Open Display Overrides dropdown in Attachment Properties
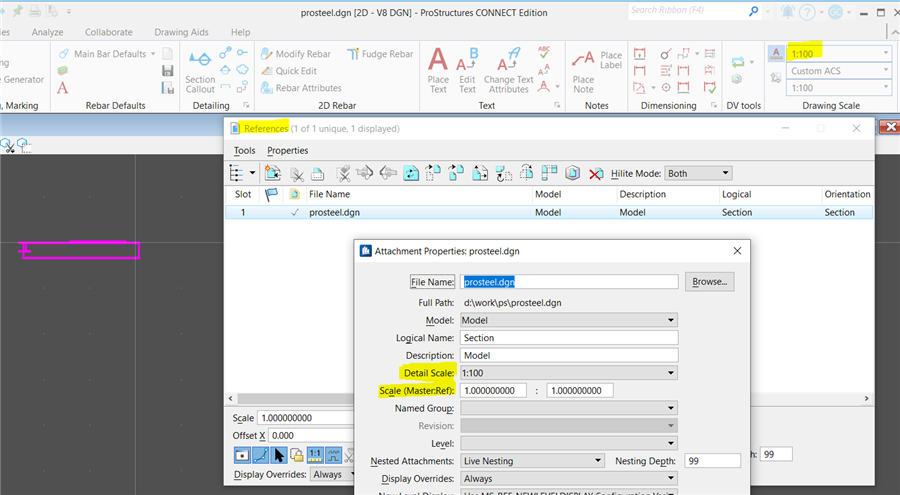 click(569, 479)
